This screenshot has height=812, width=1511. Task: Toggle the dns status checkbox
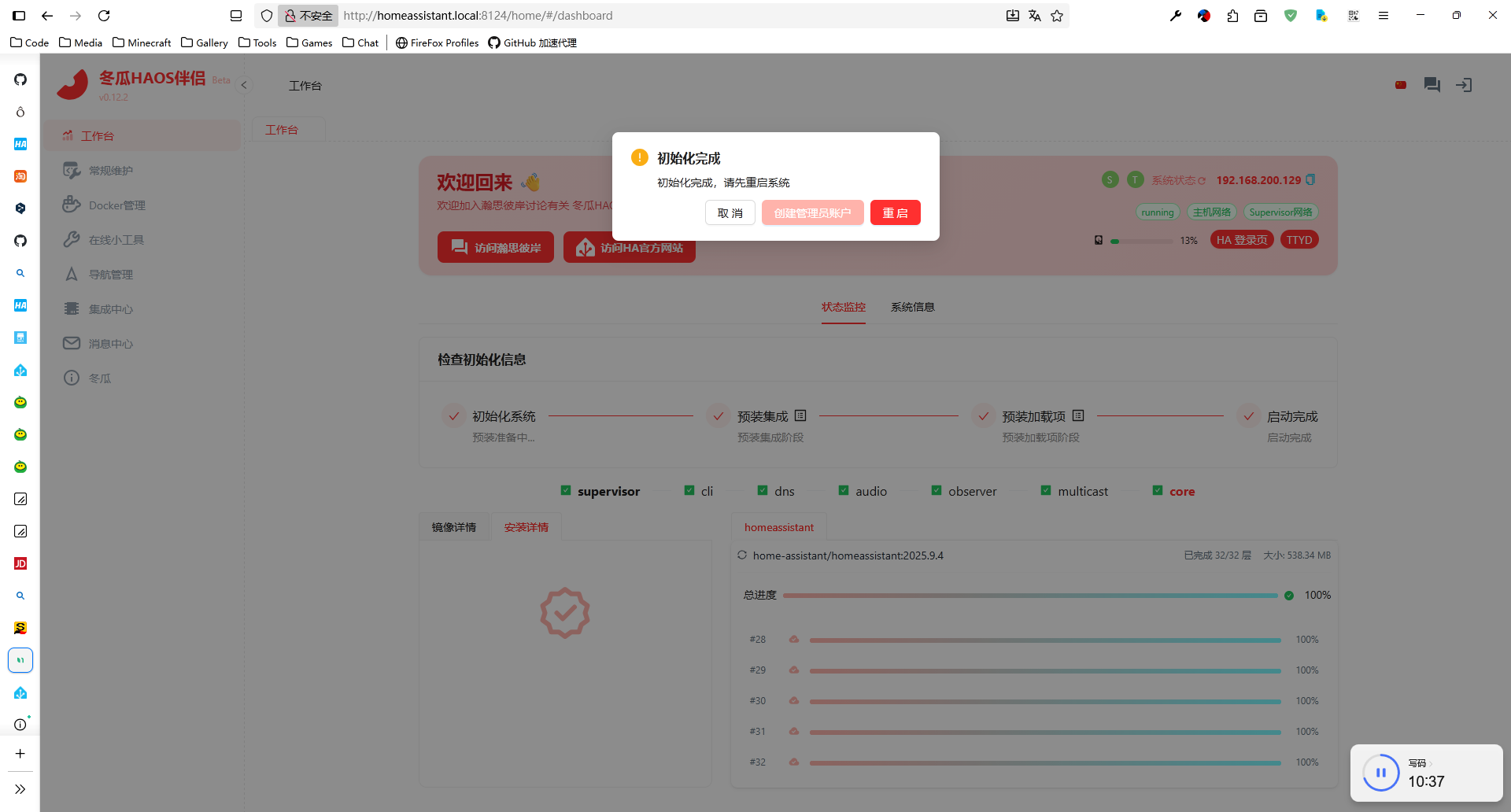(x=763, y=490)
